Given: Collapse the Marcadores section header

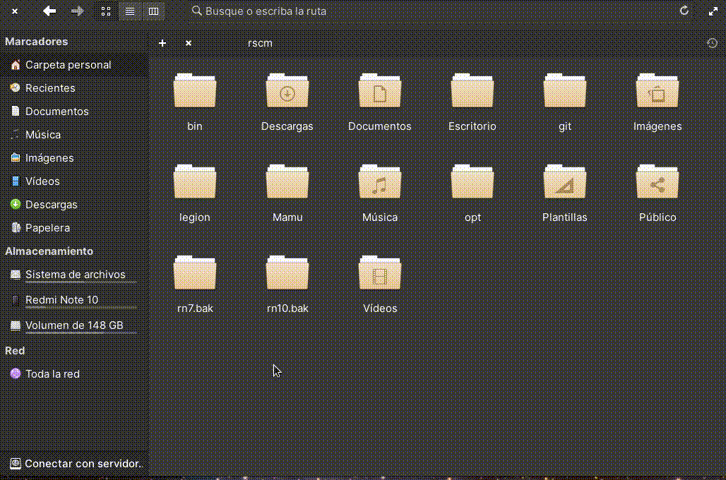Looking at the screenshot, I should click(x=36, y=42).
